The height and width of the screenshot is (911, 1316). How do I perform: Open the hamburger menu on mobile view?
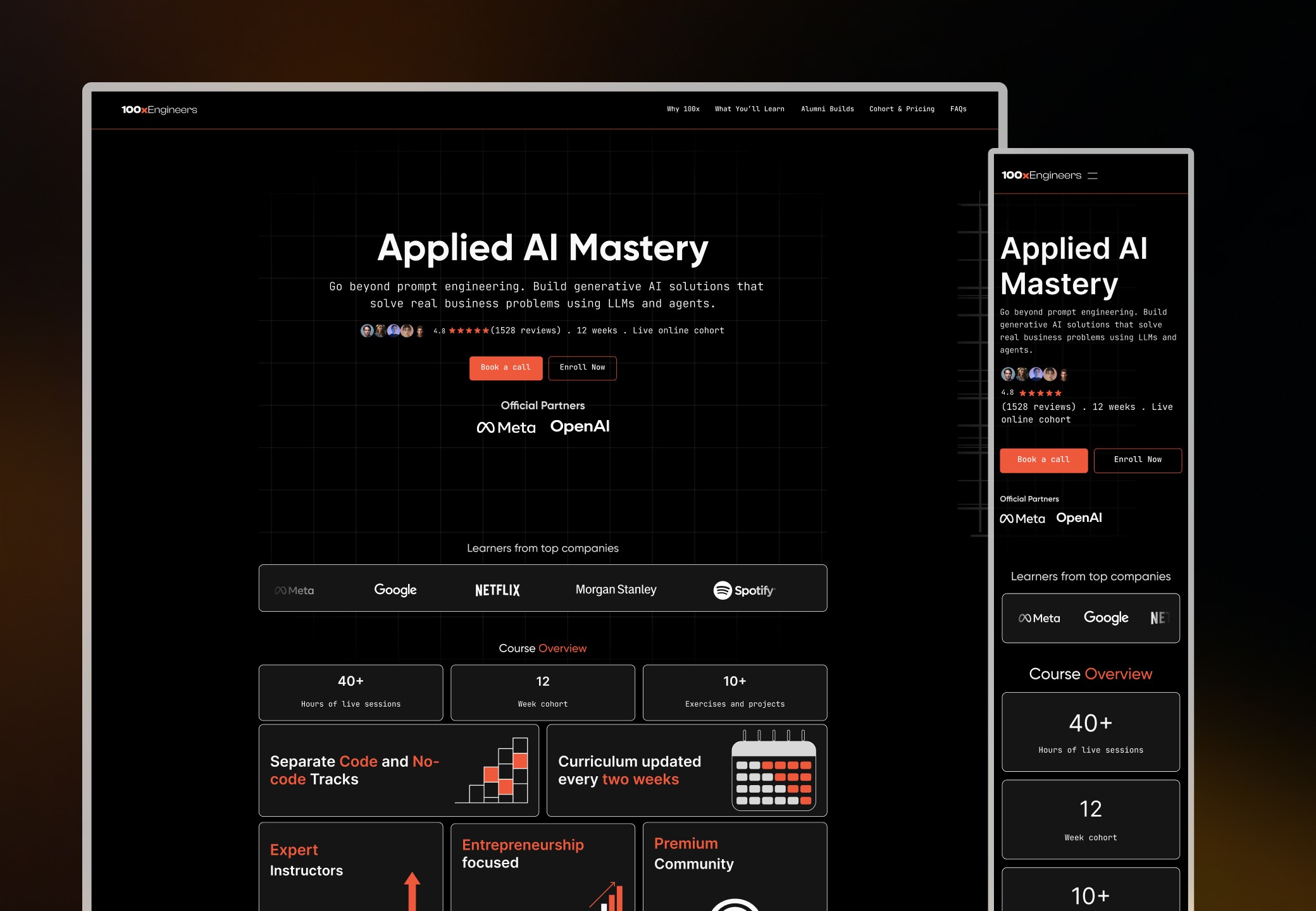click(1091, 175)
